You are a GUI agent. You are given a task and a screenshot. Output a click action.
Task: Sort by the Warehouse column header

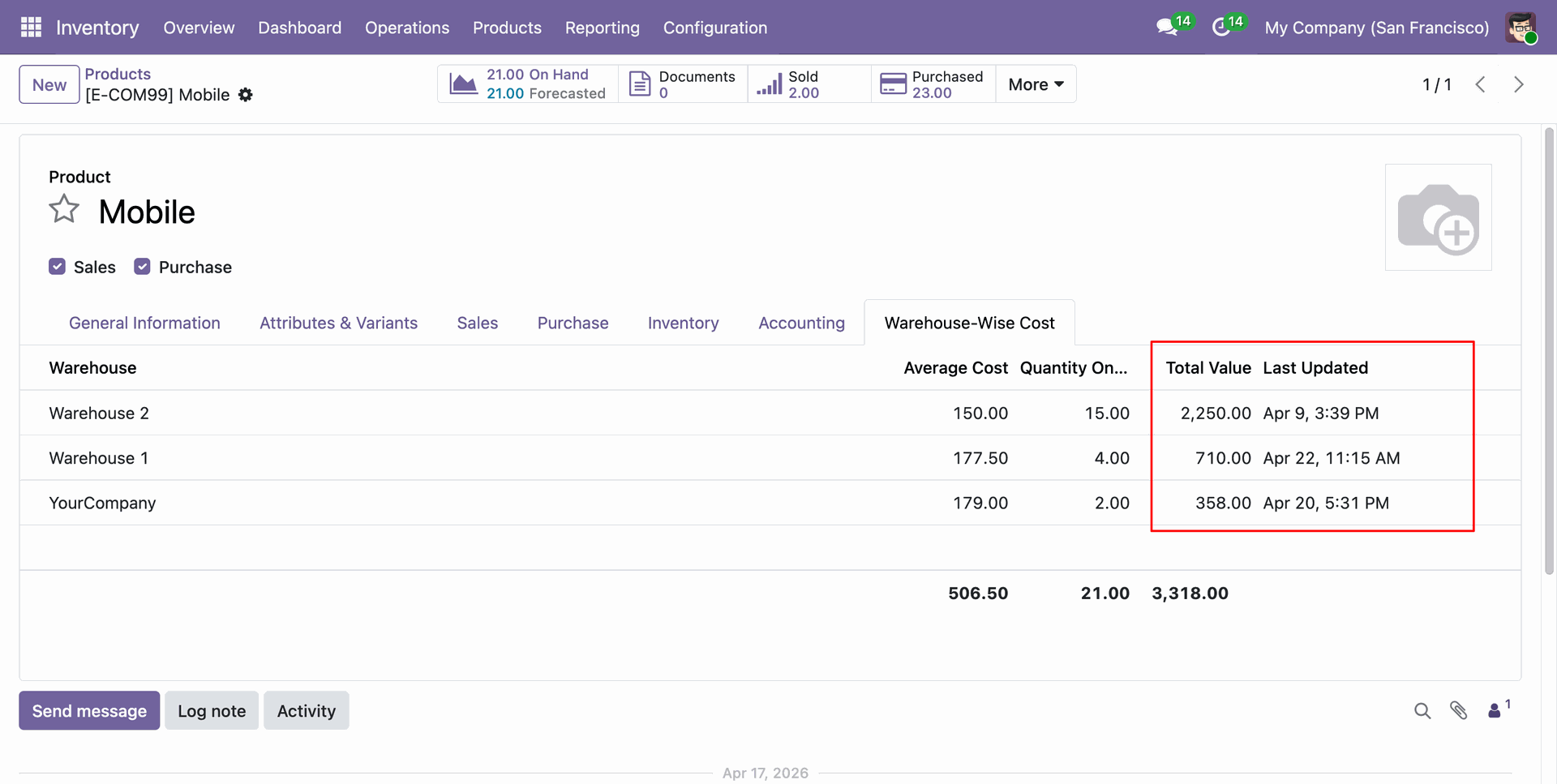92,368
